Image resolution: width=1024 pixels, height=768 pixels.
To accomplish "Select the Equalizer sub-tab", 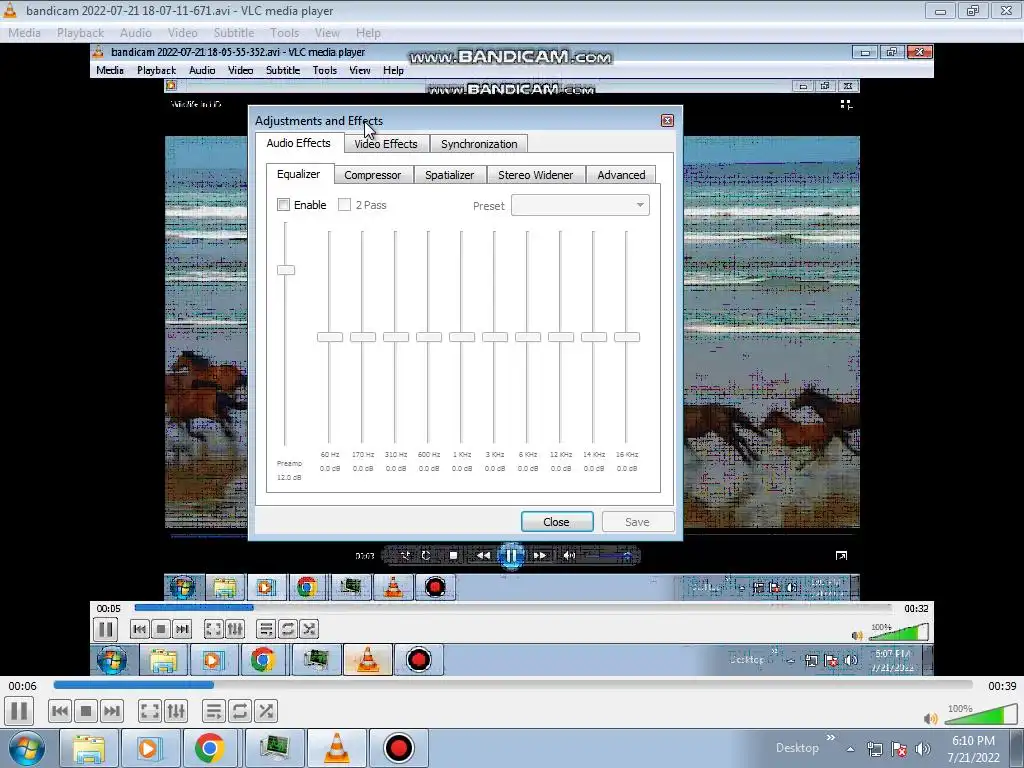I will coord(298,174).
